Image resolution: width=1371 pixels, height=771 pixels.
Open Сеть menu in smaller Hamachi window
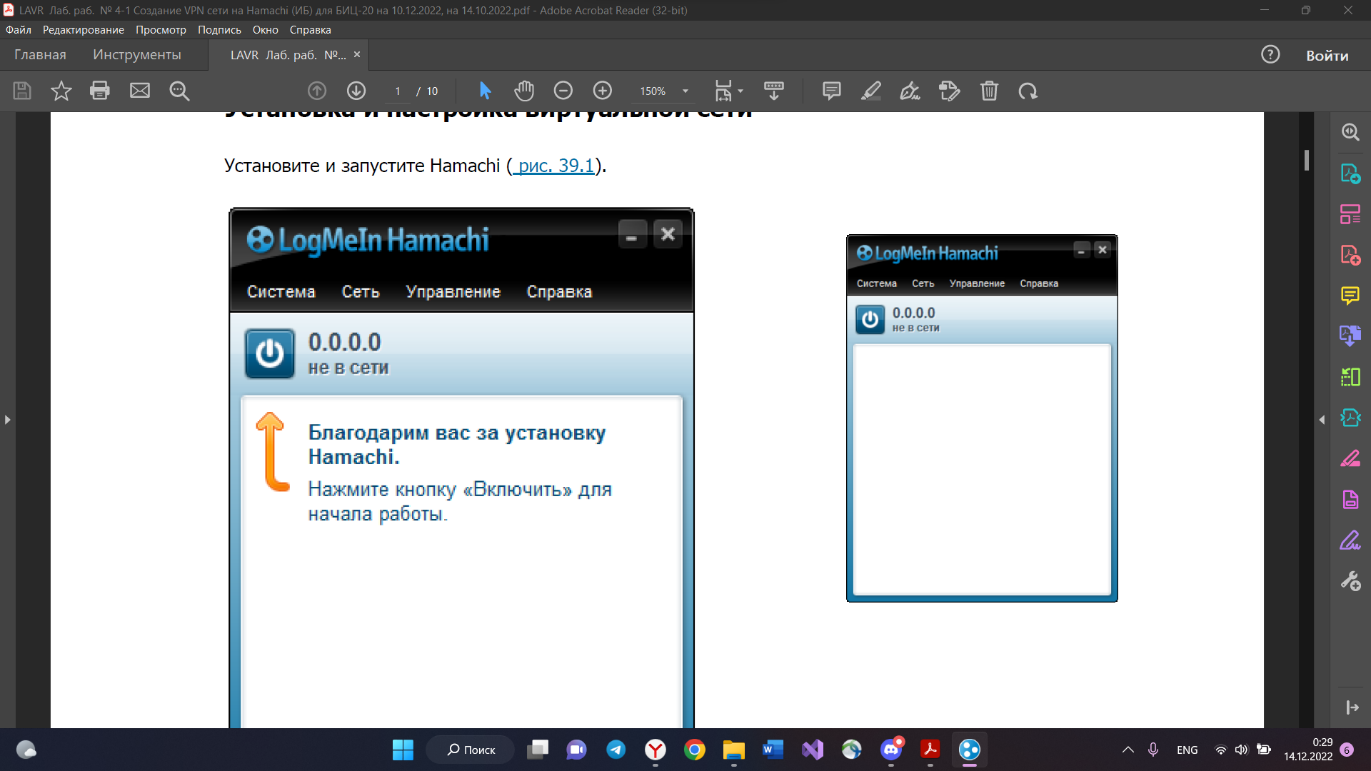point(923,284)
